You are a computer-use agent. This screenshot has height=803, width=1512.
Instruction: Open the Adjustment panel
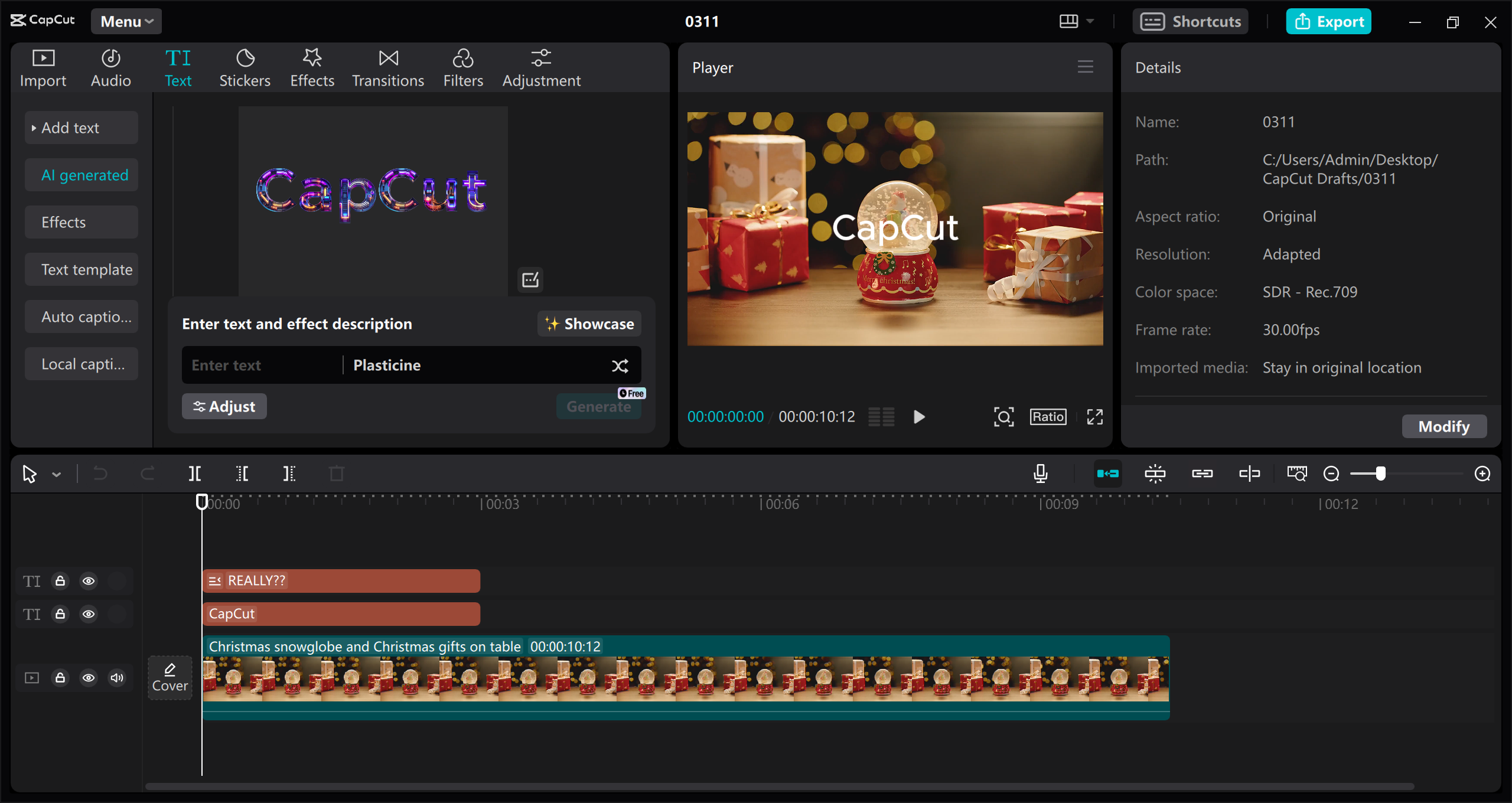[541, 67]
